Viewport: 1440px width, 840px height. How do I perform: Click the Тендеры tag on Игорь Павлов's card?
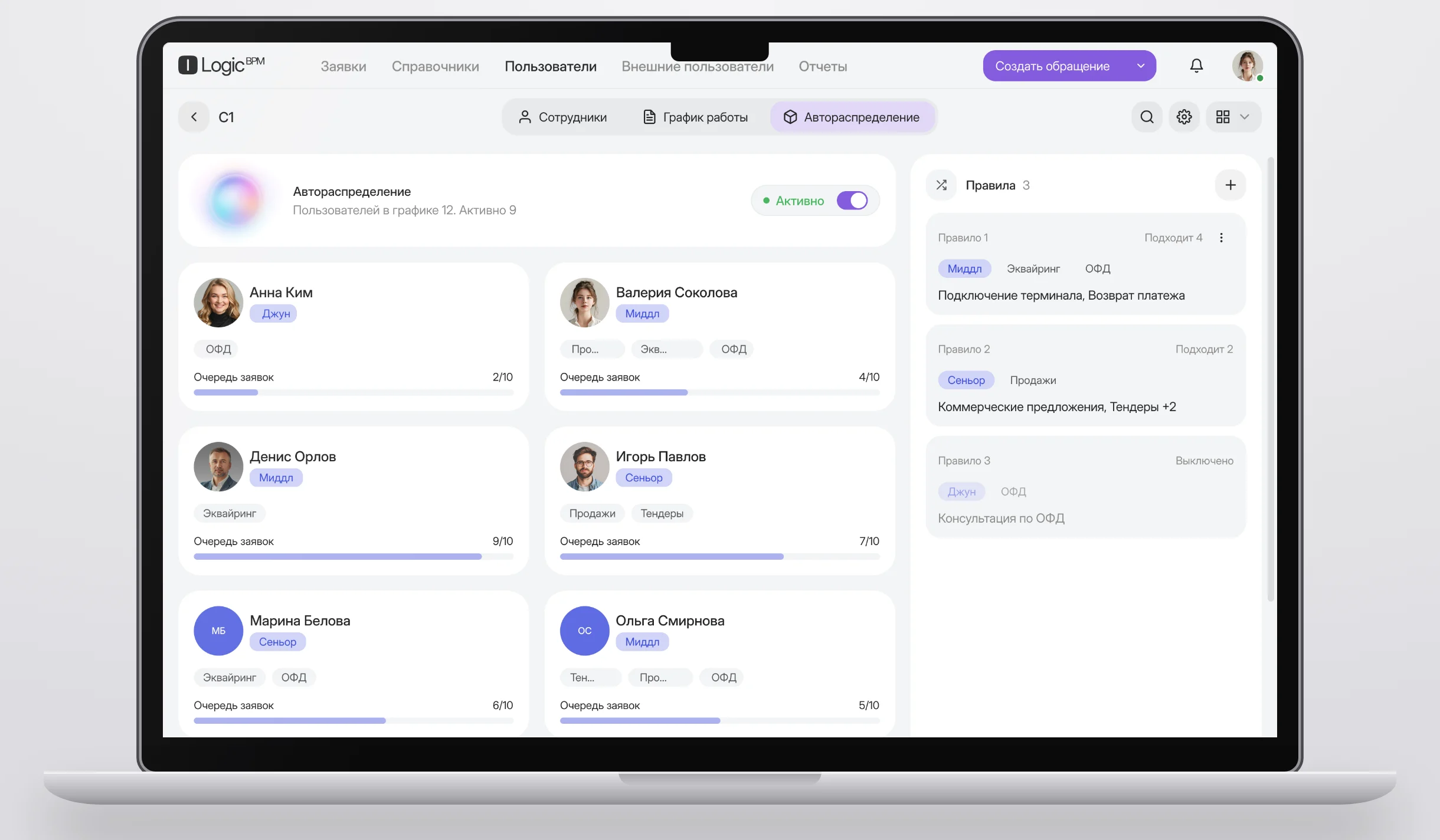click(662, 513)
